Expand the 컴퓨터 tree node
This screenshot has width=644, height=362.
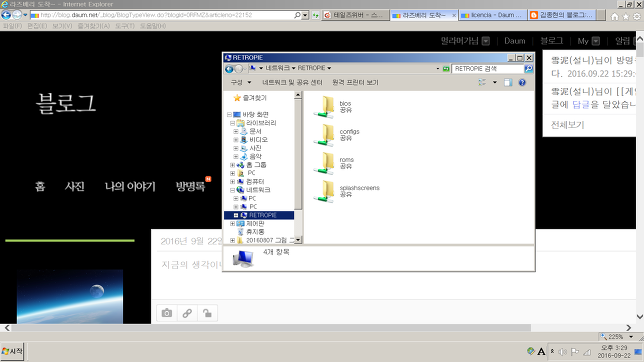coord(232,182)
